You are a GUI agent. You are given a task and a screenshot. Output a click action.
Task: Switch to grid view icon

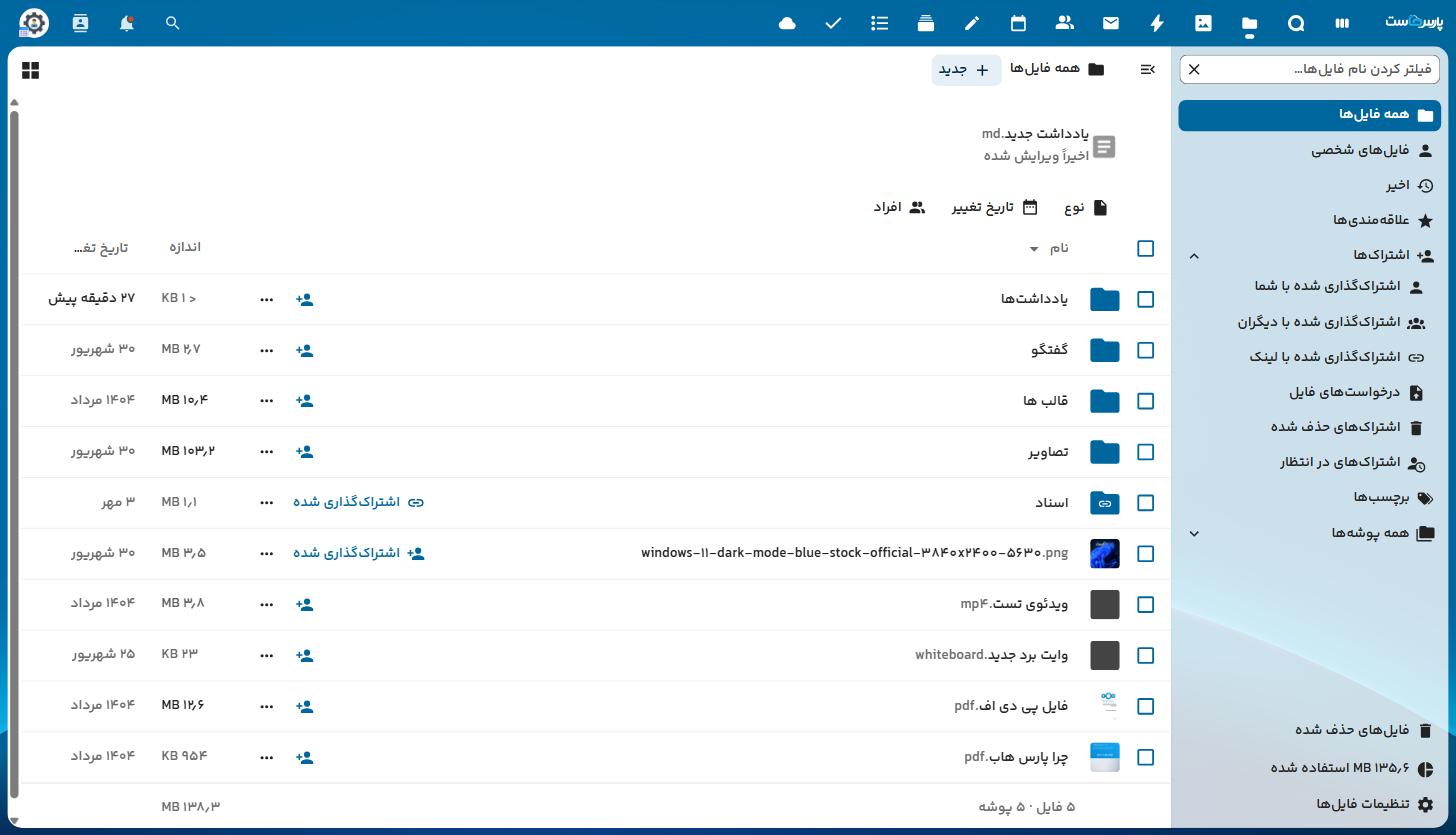pos(31,70)
